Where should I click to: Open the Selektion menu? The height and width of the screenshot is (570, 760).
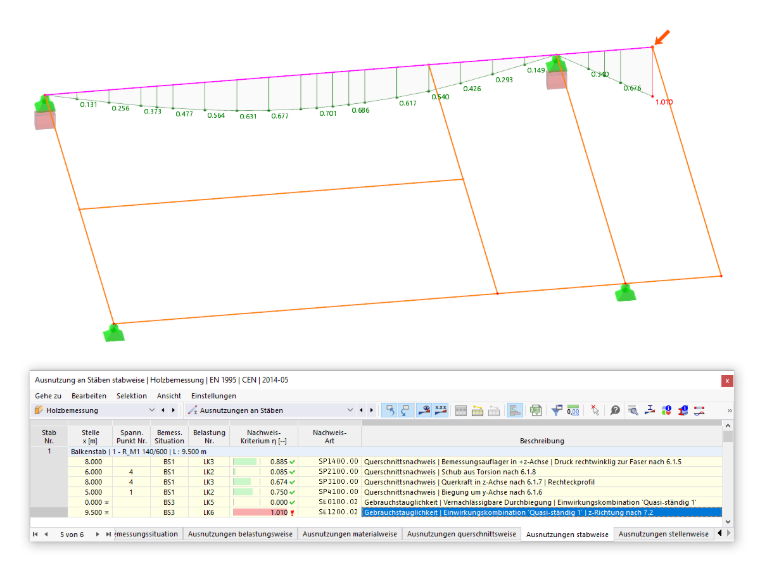tap(131, 396)
